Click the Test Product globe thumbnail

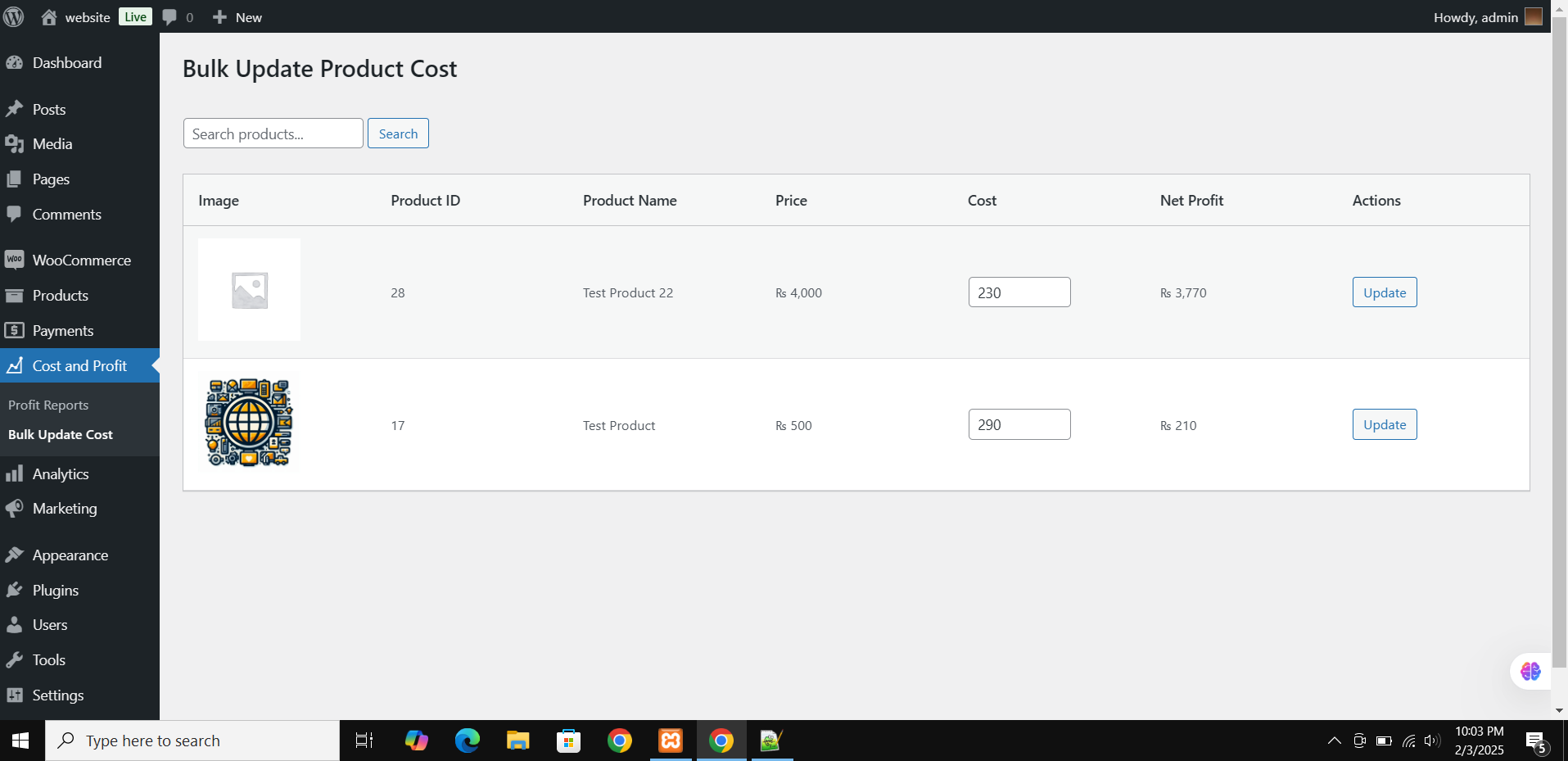[249, 423]
